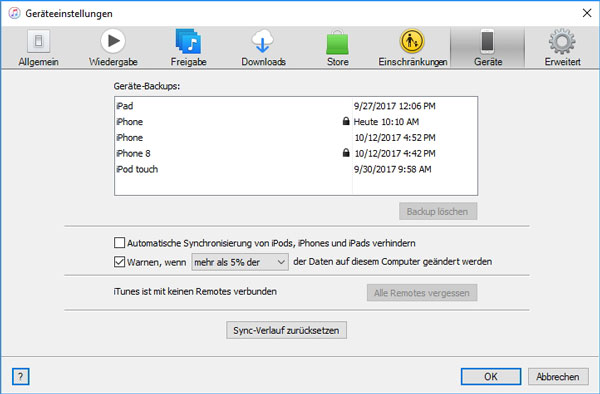
Task: Open the Downloads cloud icon tab
Action: tap(263, 48)
